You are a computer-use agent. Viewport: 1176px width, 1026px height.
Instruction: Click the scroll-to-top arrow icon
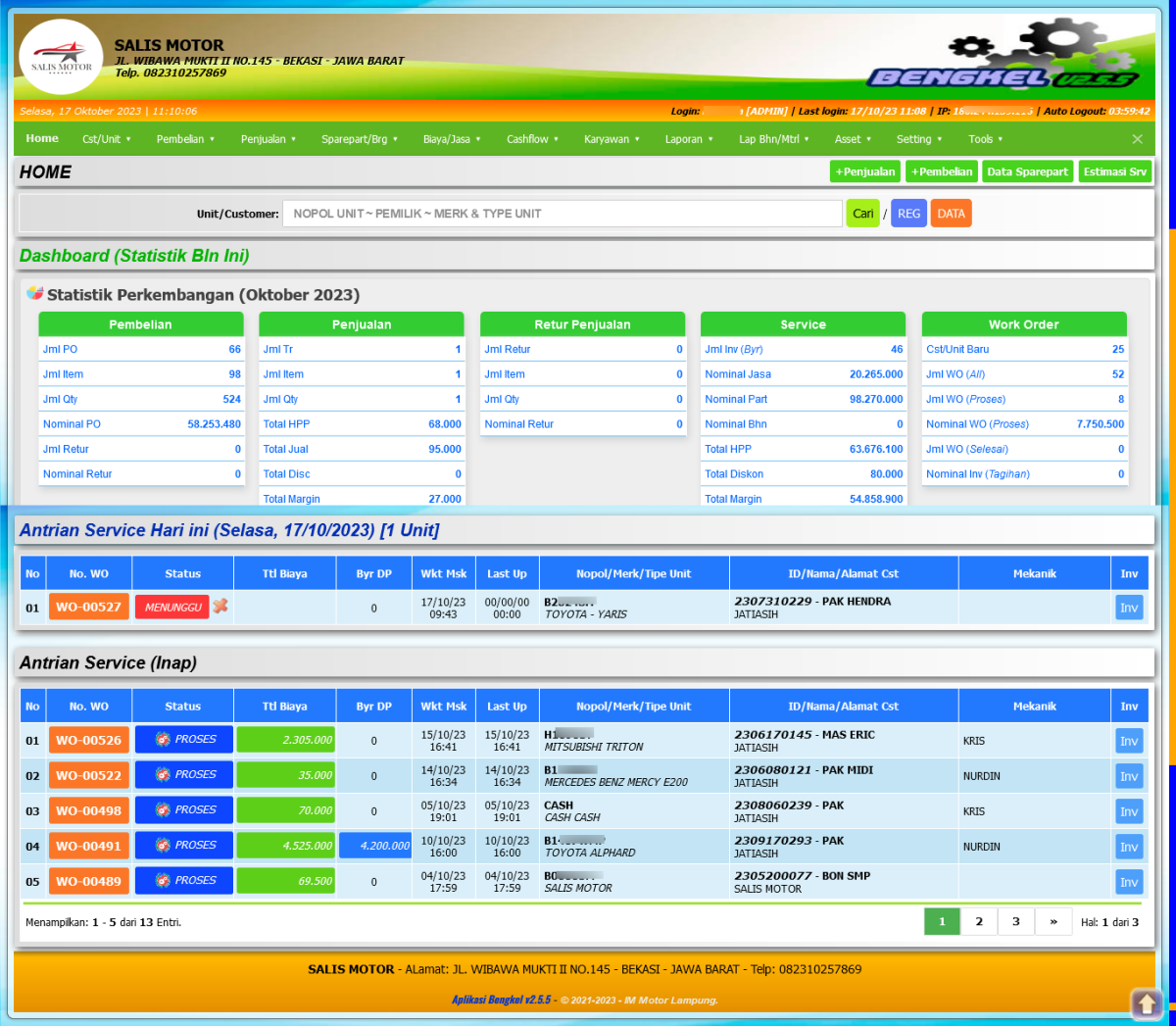[x=1147, y=1003]
